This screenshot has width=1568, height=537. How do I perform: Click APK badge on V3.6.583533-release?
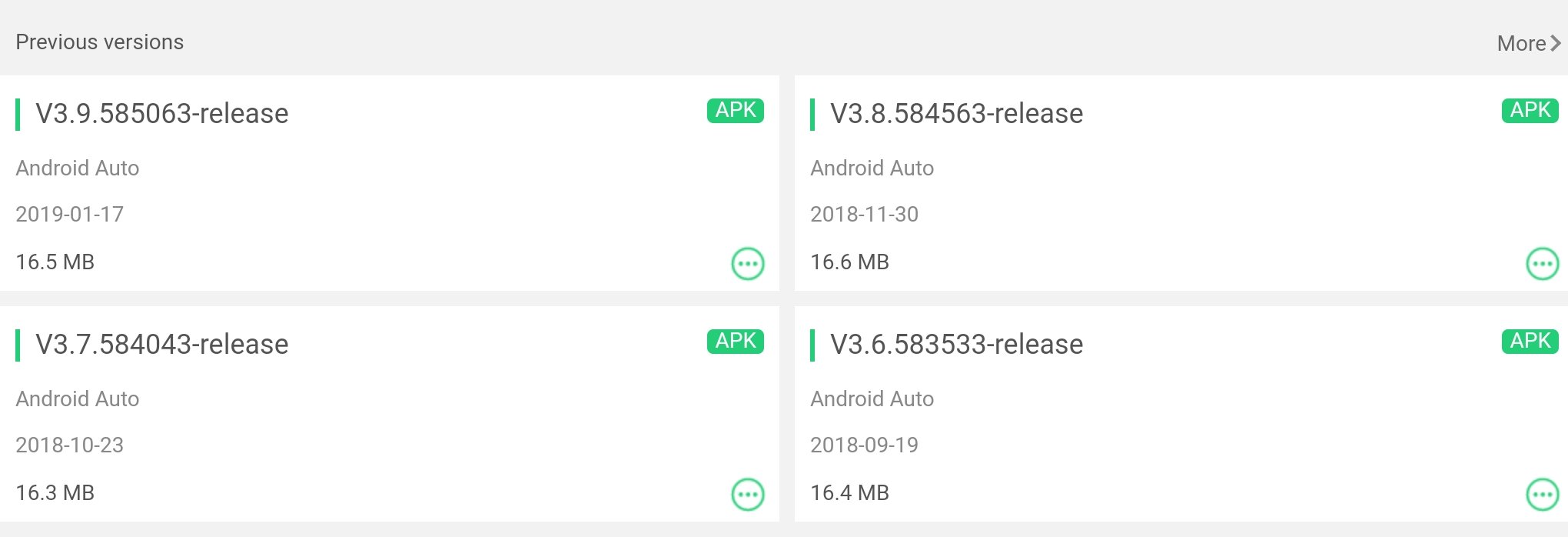[1530, 342]
